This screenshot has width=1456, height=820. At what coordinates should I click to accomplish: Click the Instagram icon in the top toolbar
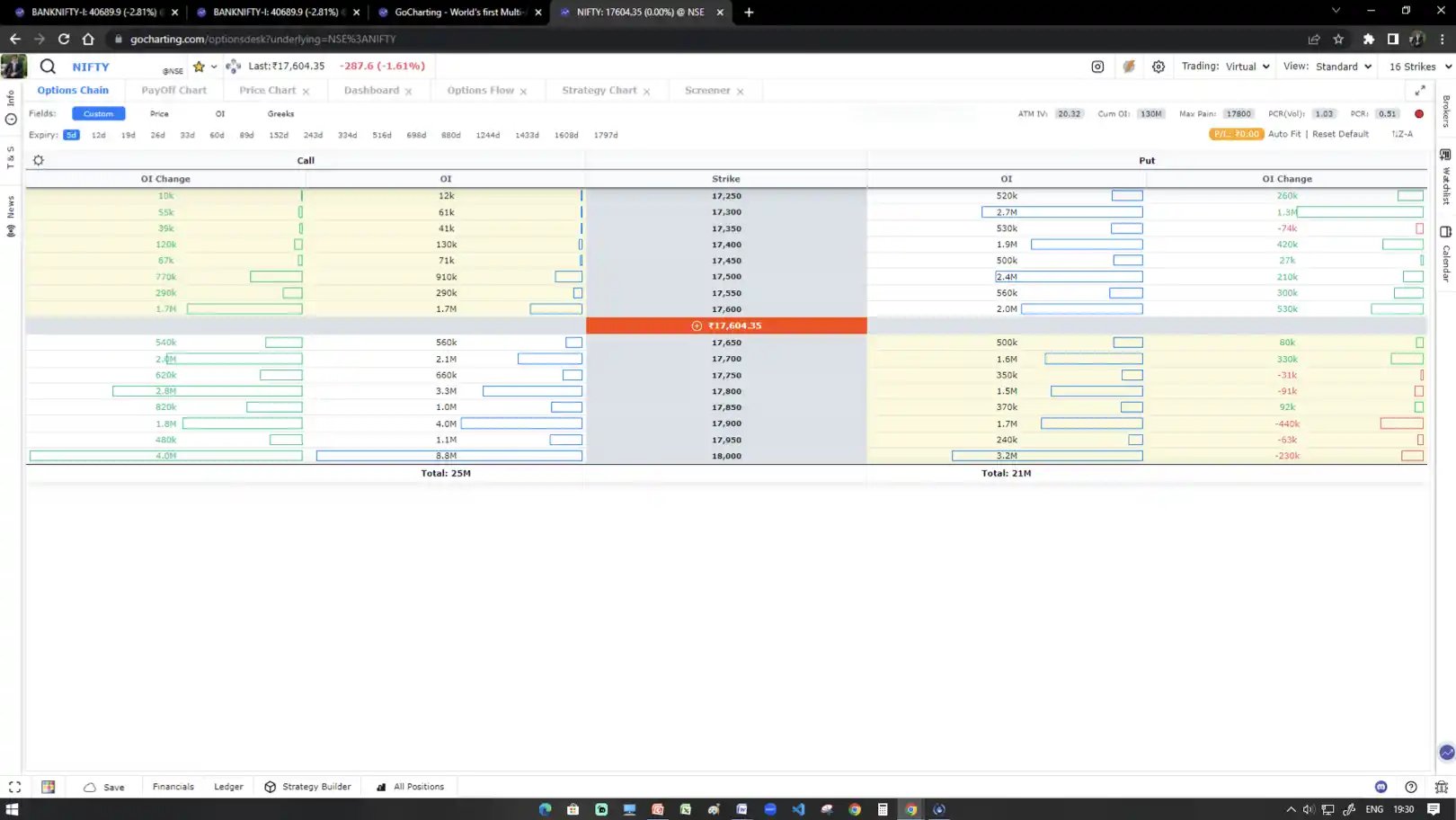(x=1097, y=67)
